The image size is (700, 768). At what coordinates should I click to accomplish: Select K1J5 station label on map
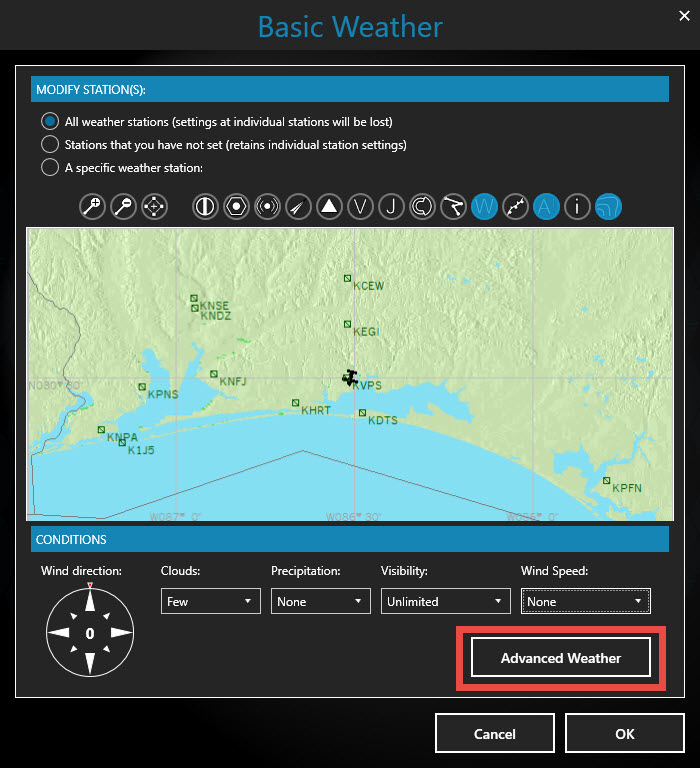[x=141, y=450]
